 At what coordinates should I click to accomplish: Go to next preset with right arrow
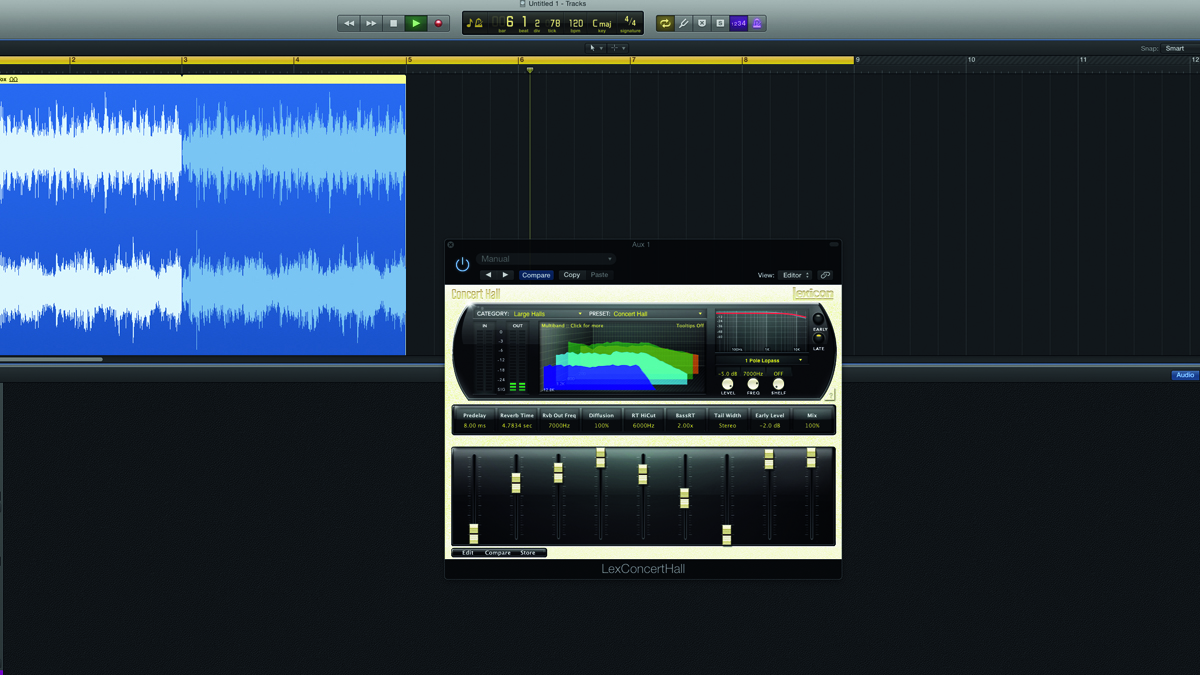tap(506, 275)
